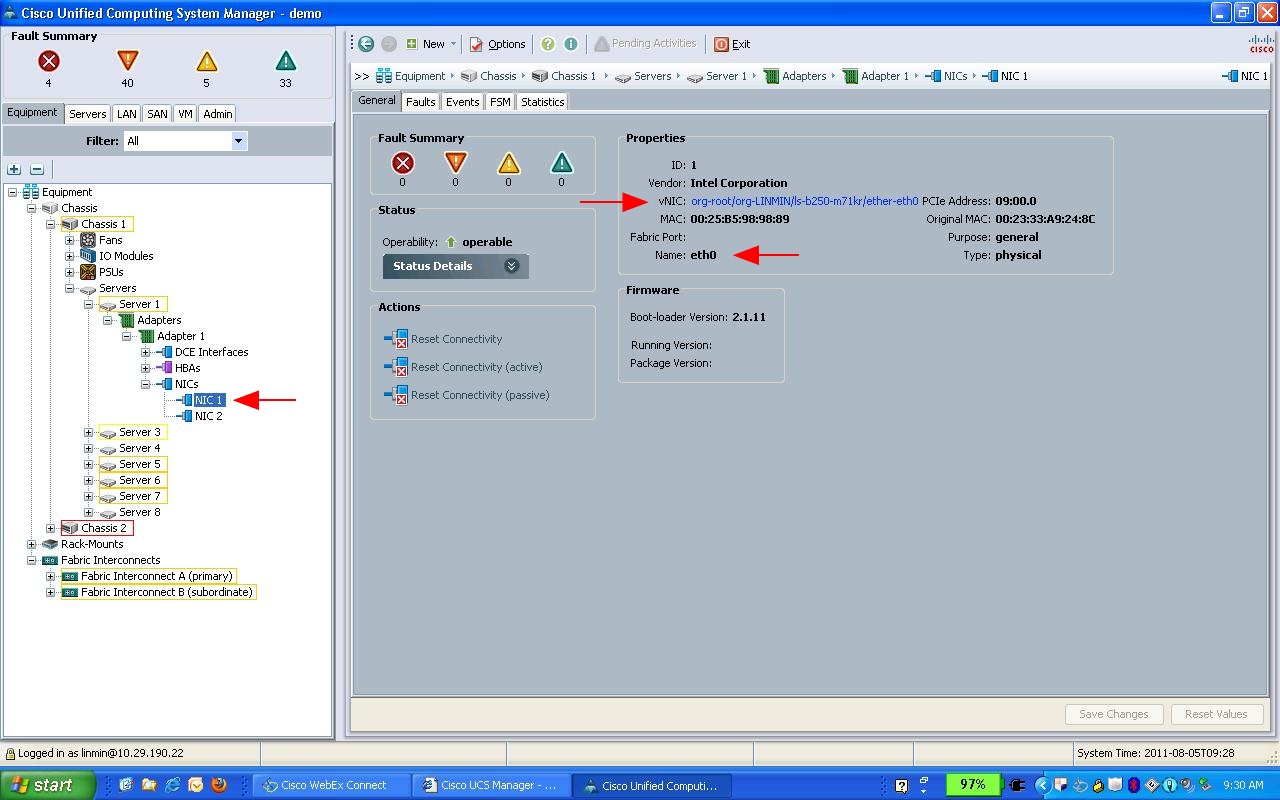Expand Fabric Interconnect A node
This screenshot has height=800, width=1280.
click(50, 576)
